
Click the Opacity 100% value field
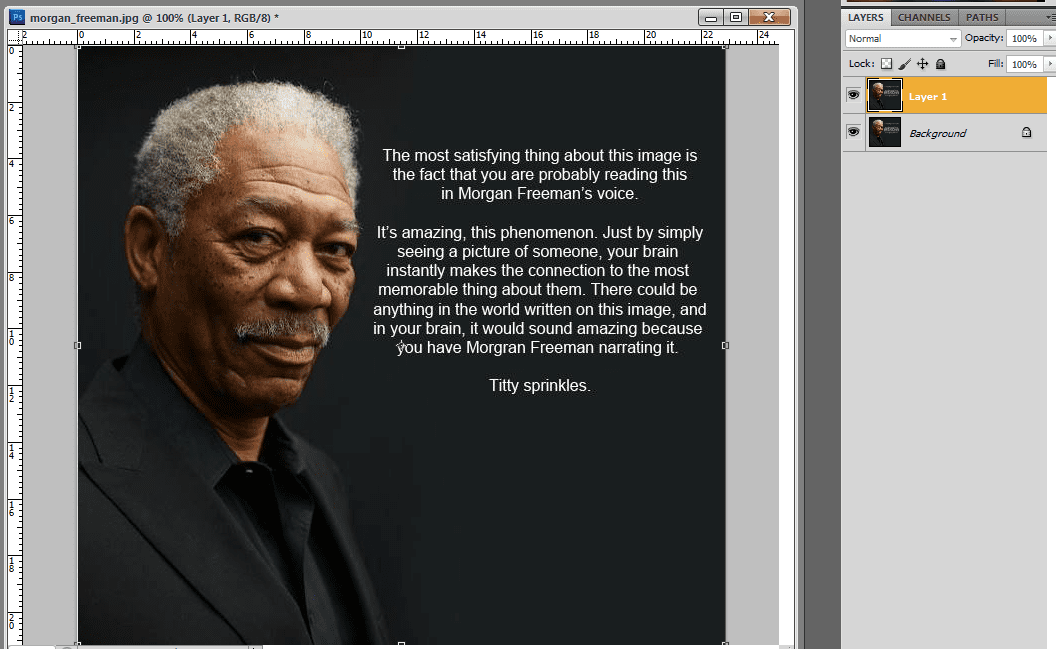(1024, 38)
